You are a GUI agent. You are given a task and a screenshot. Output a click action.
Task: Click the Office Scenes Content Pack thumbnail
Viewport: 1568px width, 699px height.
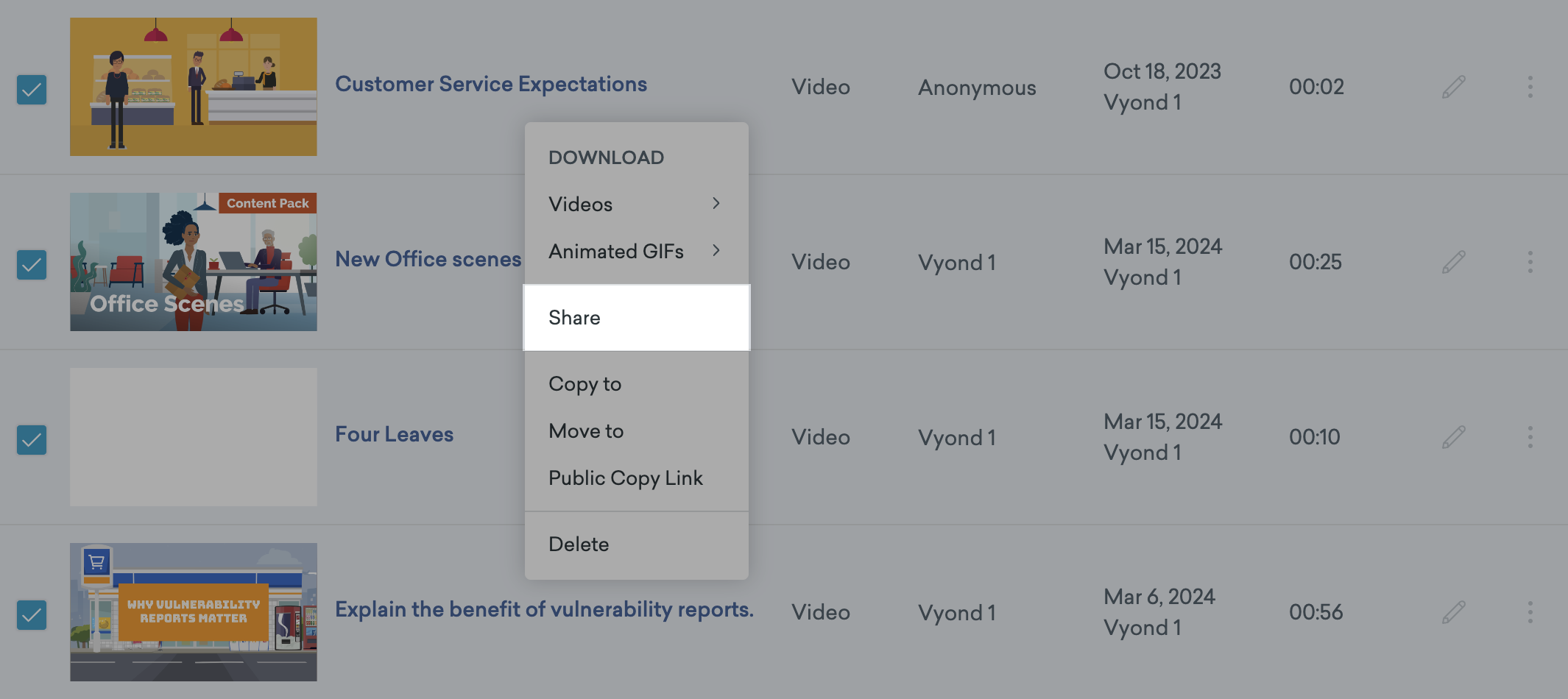coord(194,262)
